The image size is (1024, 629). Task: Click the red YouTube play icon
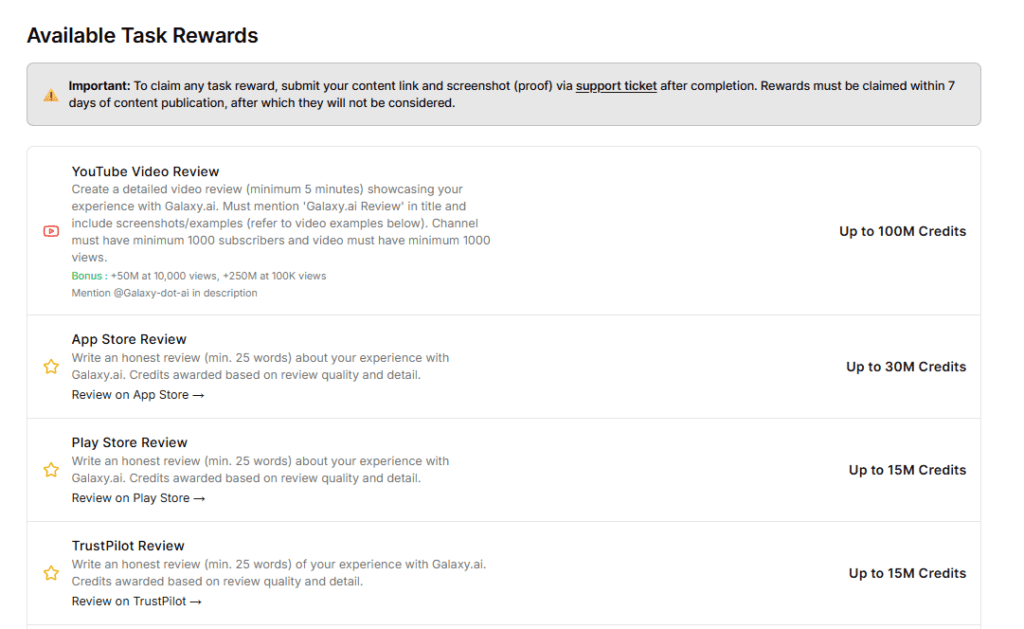[51, 231]
